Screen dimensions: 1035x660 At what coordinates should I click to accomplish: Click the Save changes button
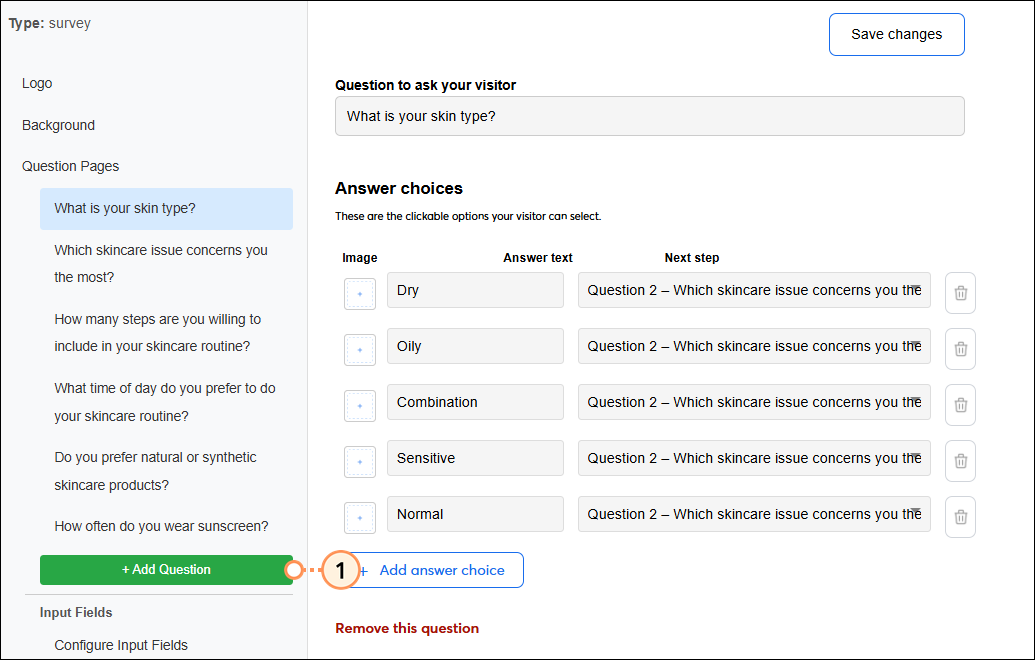click(x=896, y=34)
